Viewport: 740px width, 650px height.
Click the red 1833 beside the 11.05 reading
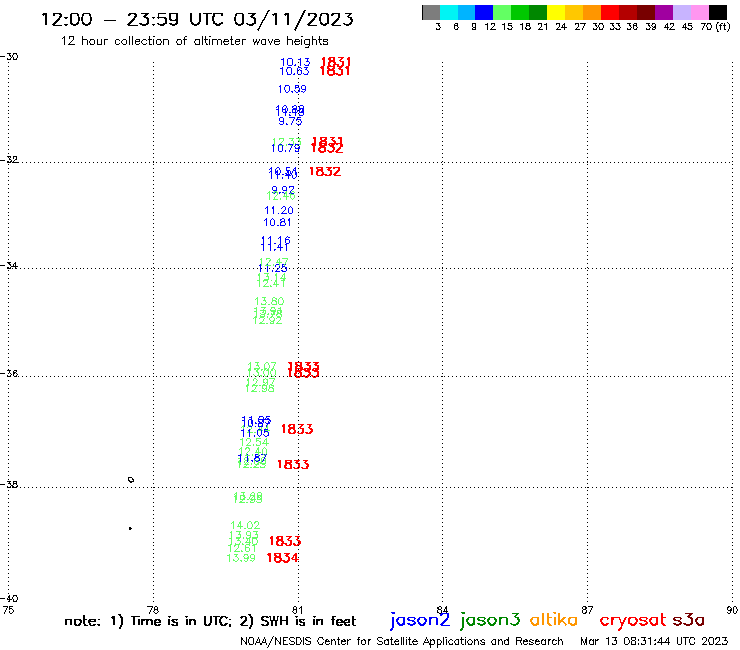click(x=297, y=429)
